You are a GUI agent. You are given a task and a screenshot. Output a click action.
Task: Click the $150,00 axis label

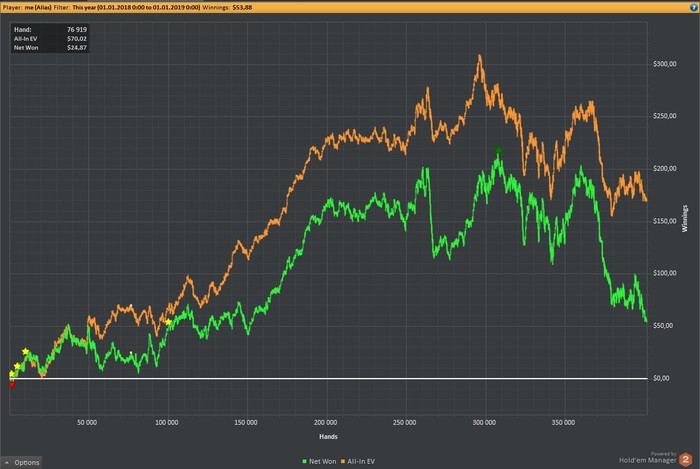(x=664, y=221)
